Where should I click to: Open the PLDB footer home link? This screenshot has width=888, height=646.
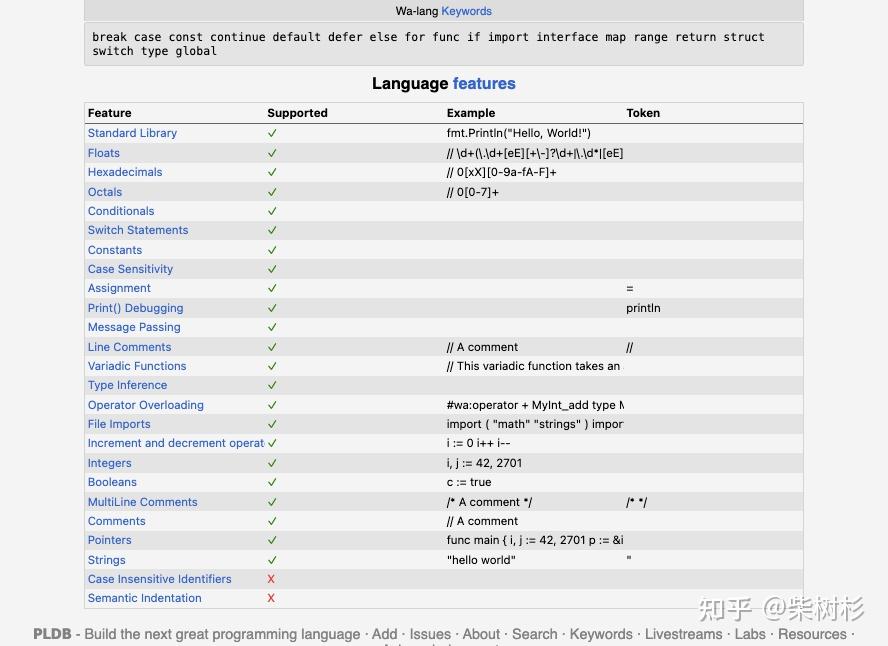(x=52, y=634)
